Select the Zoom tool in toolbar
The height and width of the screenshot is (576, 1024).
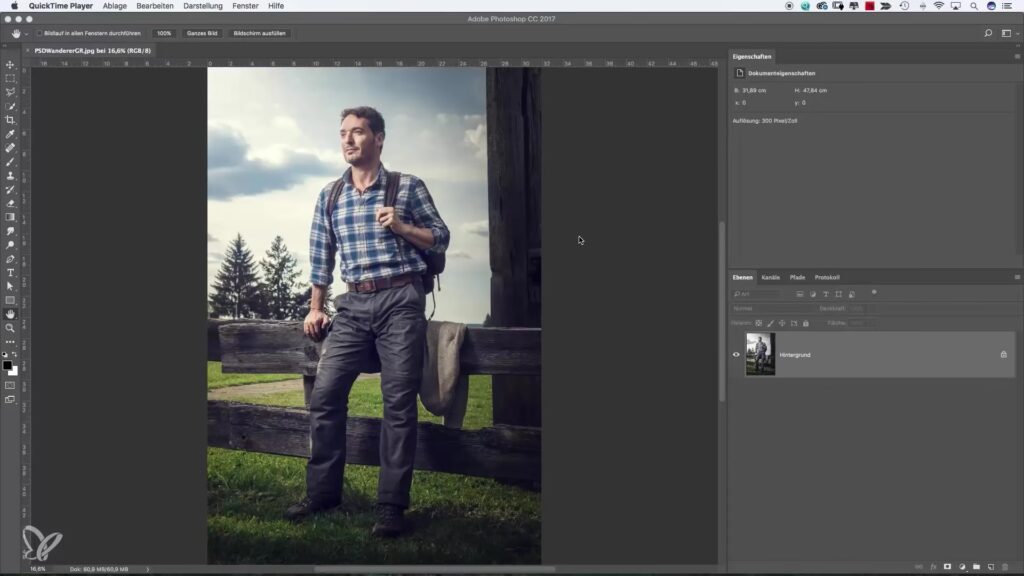coord(10,328)
